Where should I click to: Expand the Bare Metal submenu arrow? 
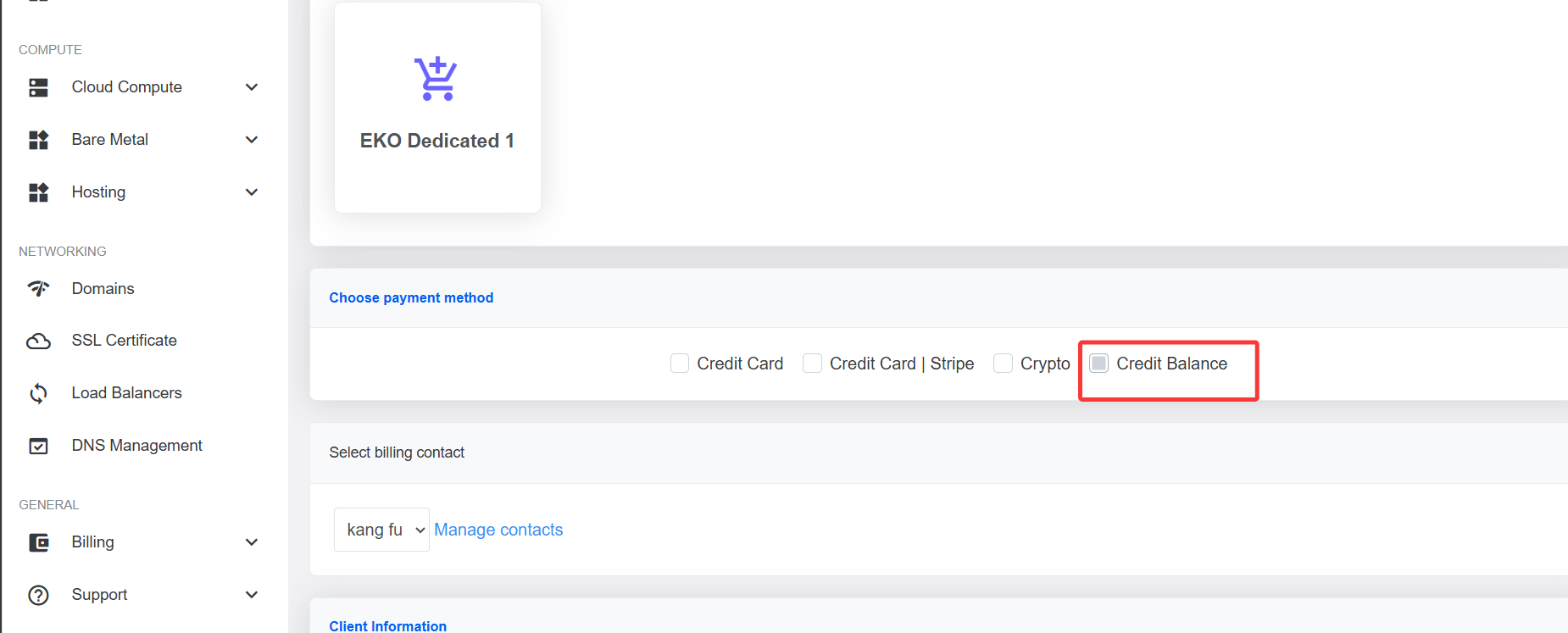click(x=252, y=140)
